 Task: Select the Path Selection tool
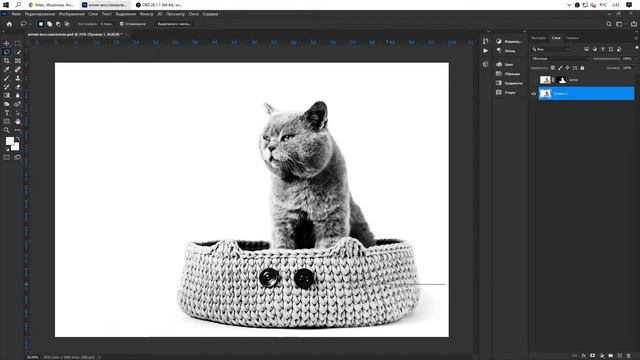coord(18,113)
